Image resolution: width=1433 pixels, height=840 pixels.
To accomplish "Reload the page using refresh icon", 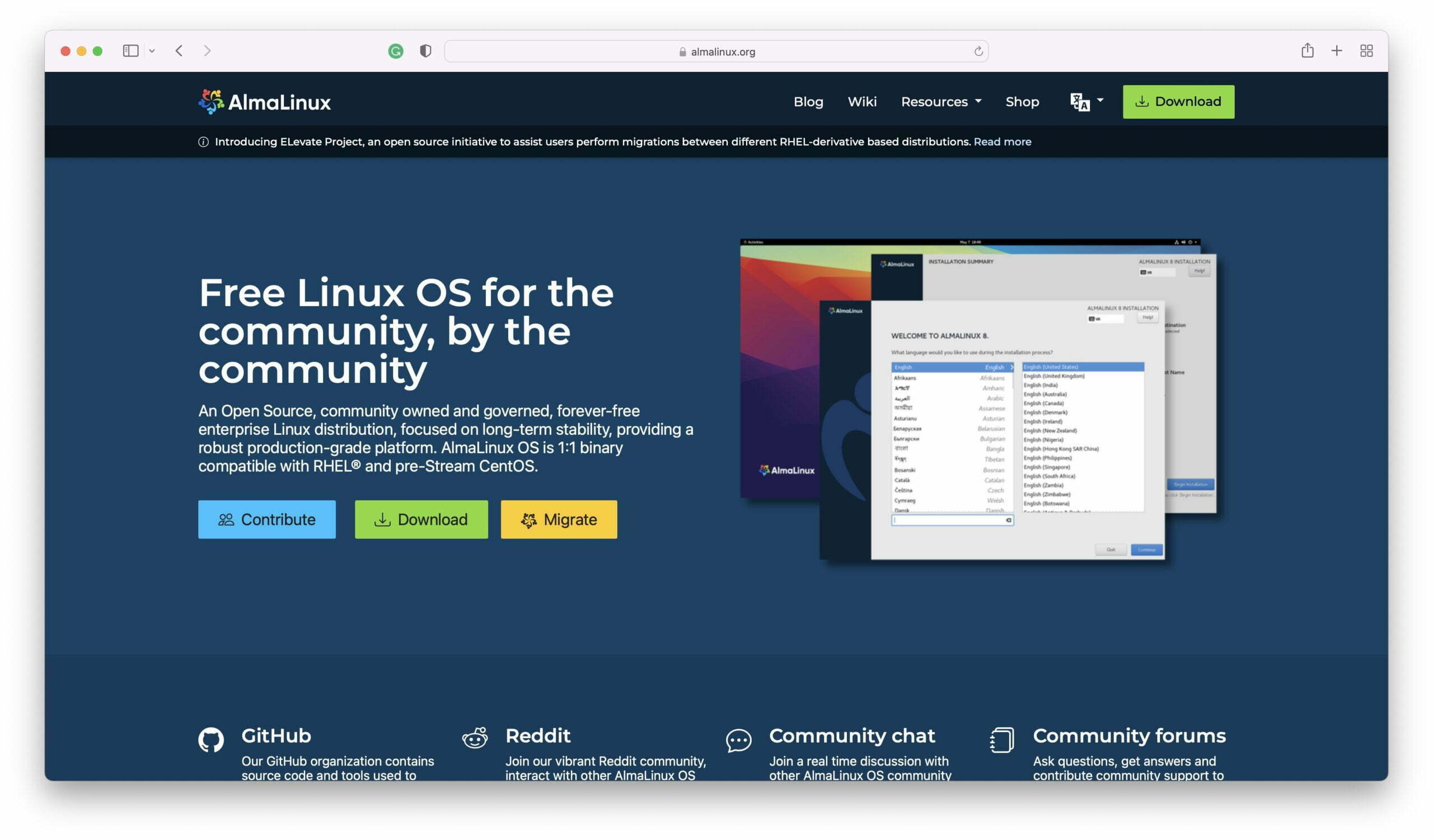I will click(x=978, y=51).
